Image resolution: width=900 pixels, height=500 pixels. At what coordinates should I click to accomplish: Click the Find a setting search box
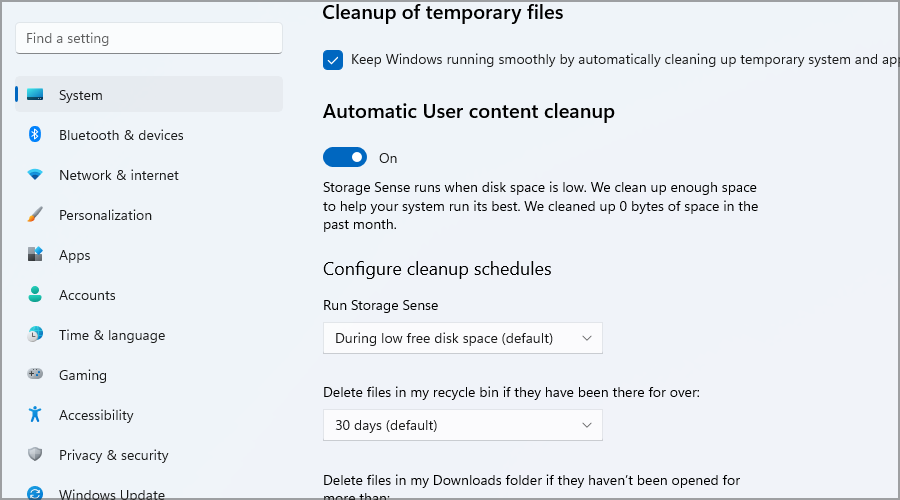click(x=149, y=39)
